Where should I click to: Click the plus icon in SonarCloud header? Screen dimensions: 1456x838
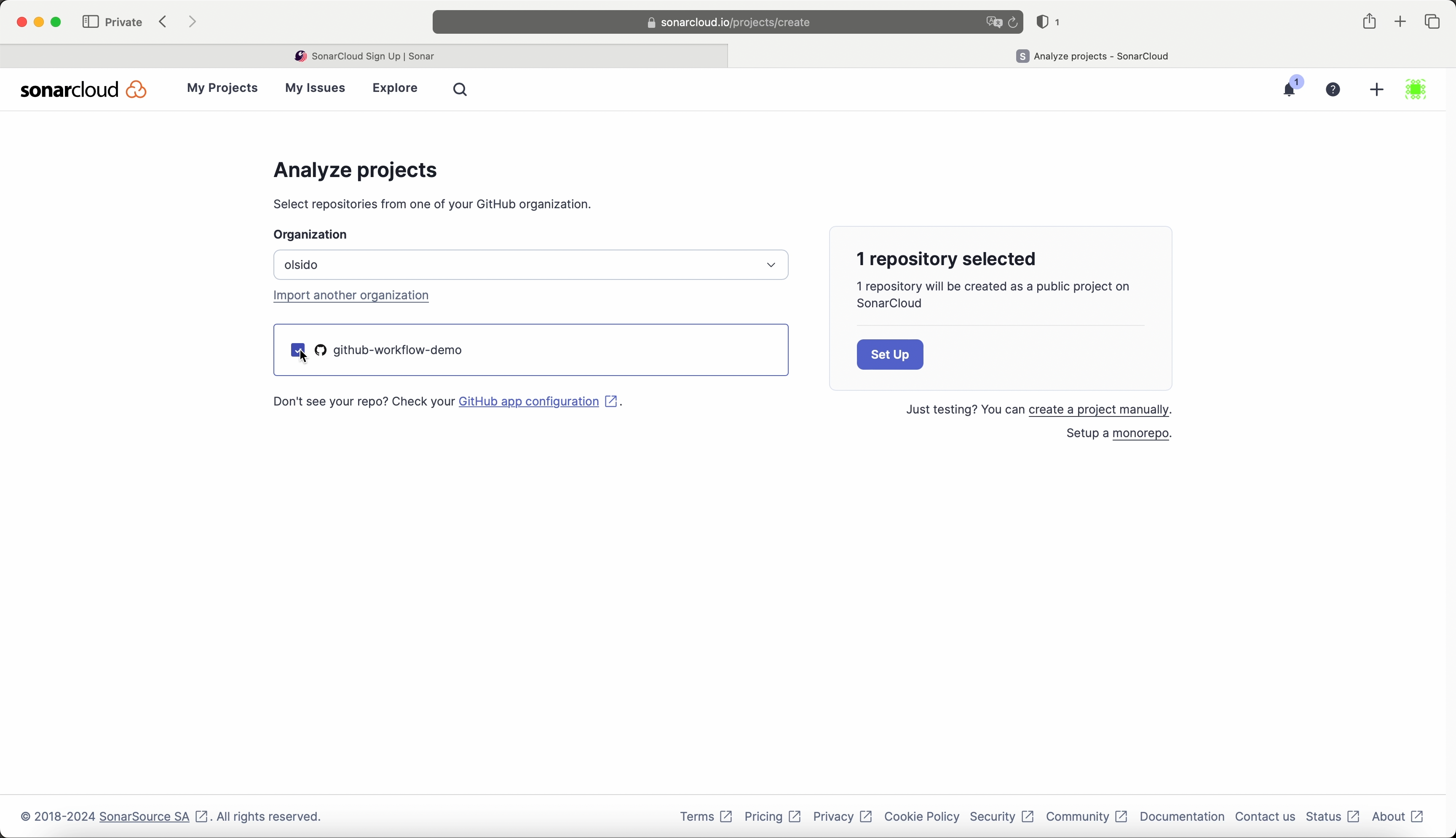pyautogui.click(x=1377, y=90)
